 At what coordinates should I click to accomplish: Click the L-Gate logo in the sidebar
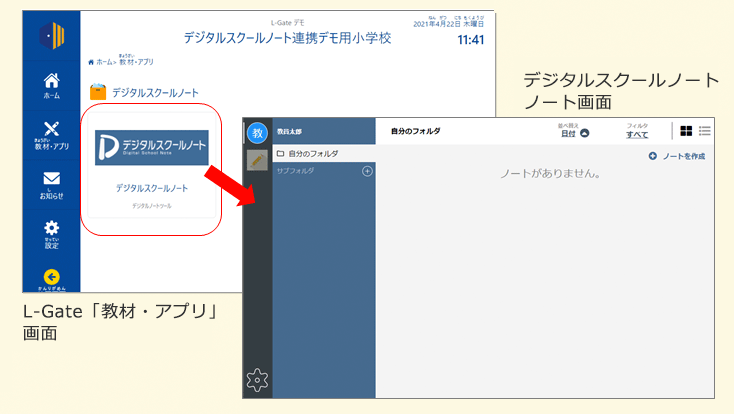coord(51,36)
